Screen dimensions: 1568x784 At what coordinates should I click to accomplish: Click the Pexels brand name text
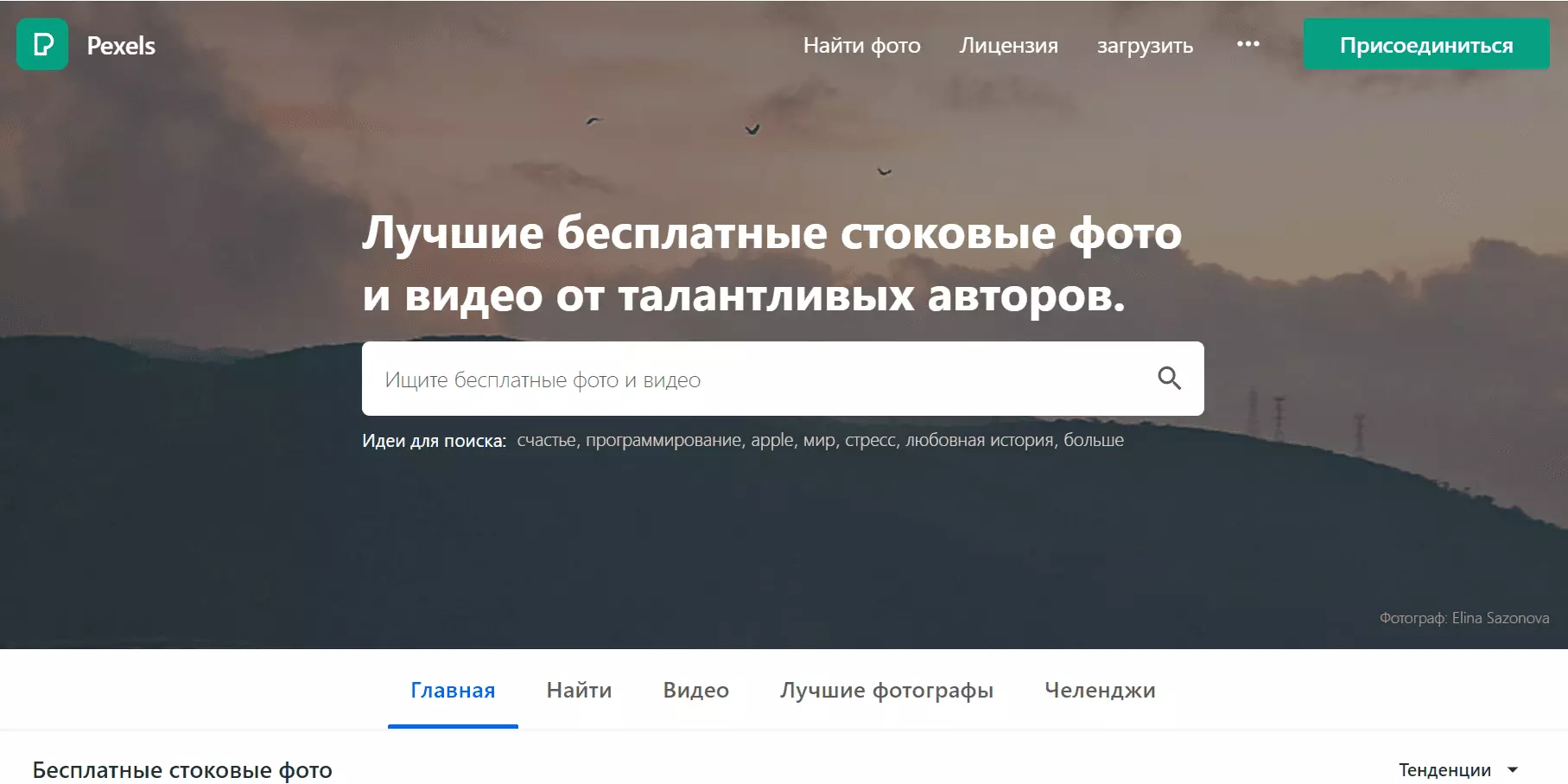(121, 46)
